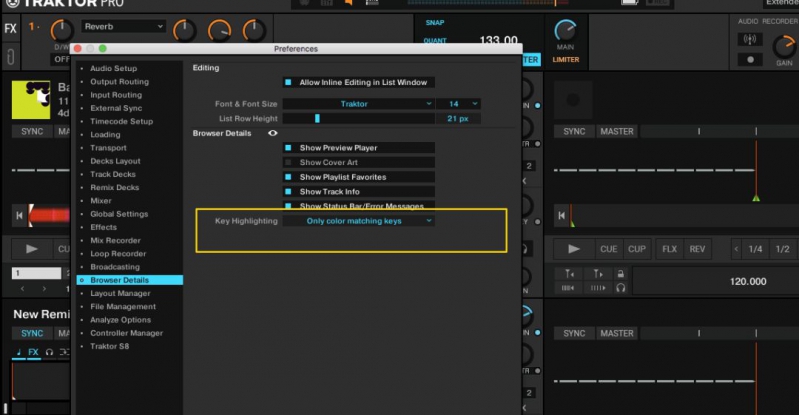
Task: Click audio recorder record button
Action: click(x=749, y=60)
